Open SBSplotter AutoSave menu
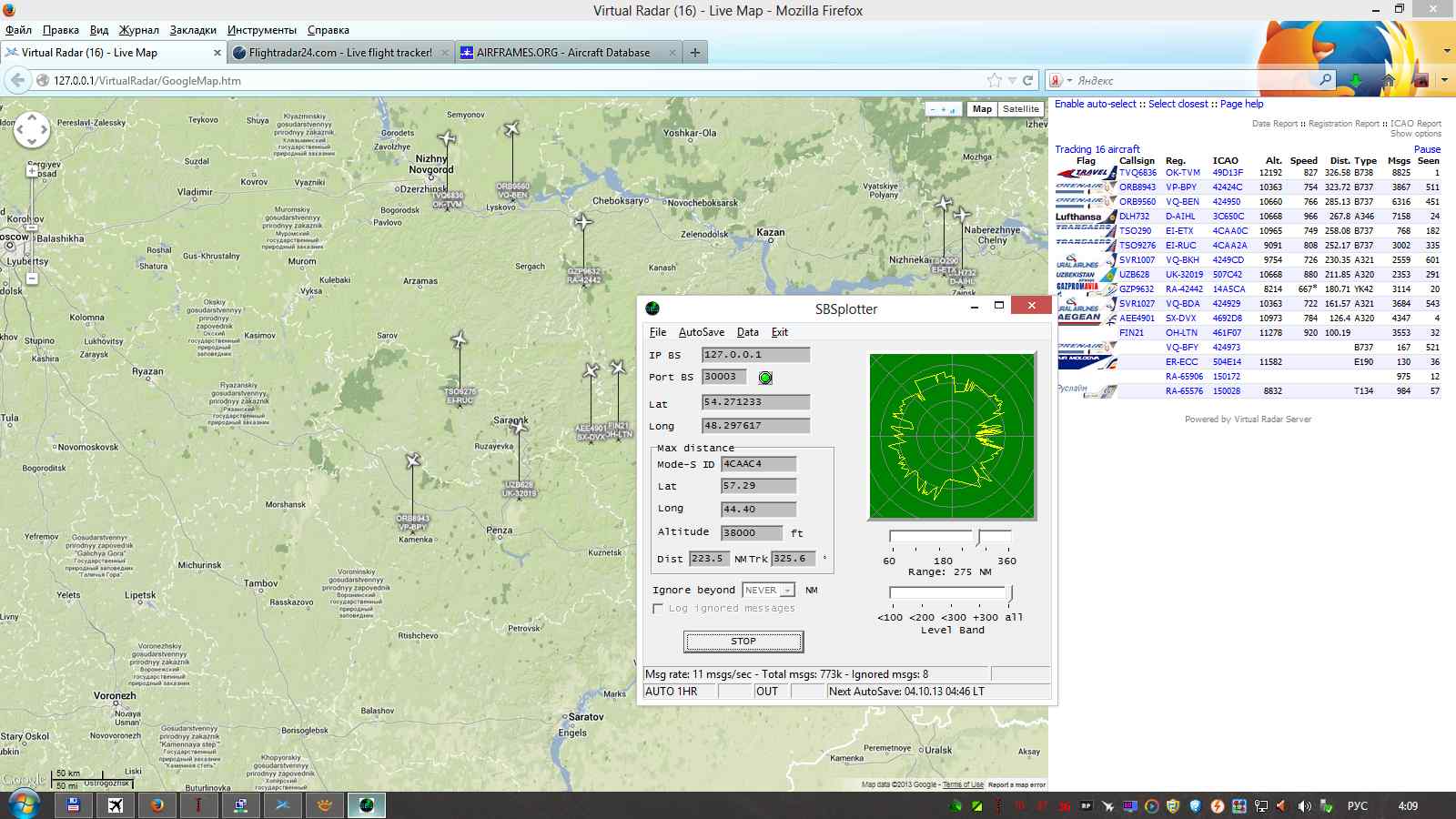This screenshot has width=1456, height=819. [x=702, y=332]
